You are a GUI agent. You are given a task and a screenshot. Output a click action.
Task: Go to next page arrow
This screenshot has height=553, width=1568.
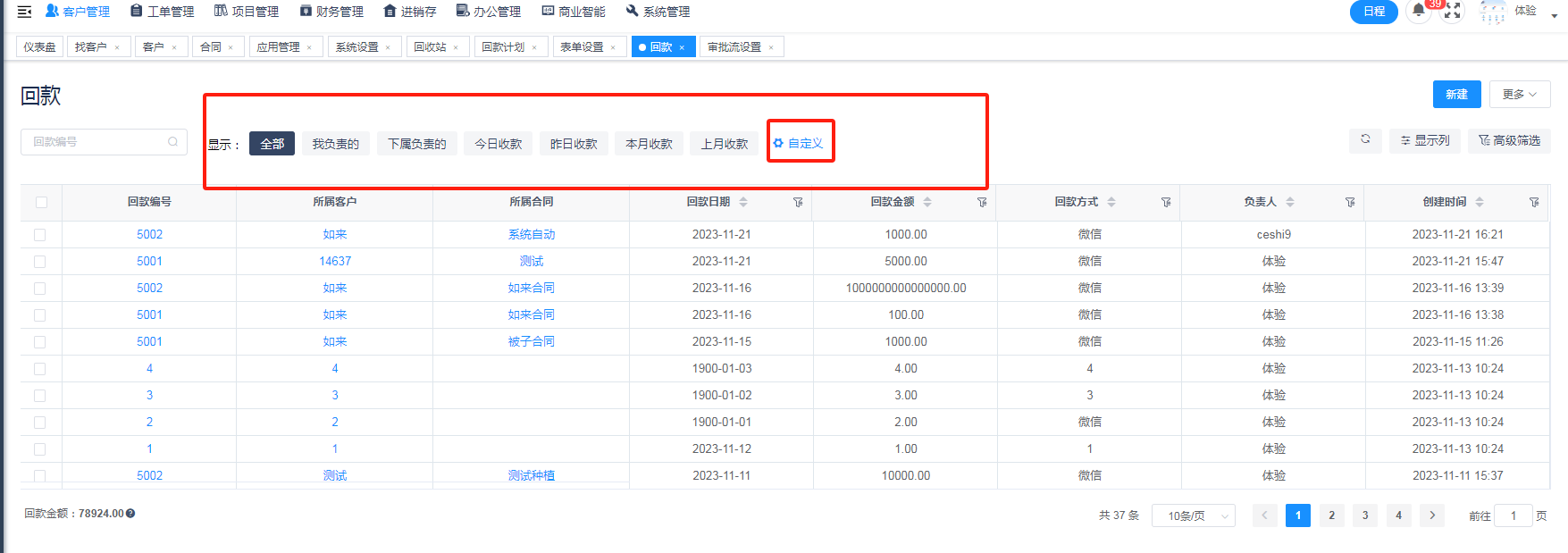click(x=1432, y=515)
